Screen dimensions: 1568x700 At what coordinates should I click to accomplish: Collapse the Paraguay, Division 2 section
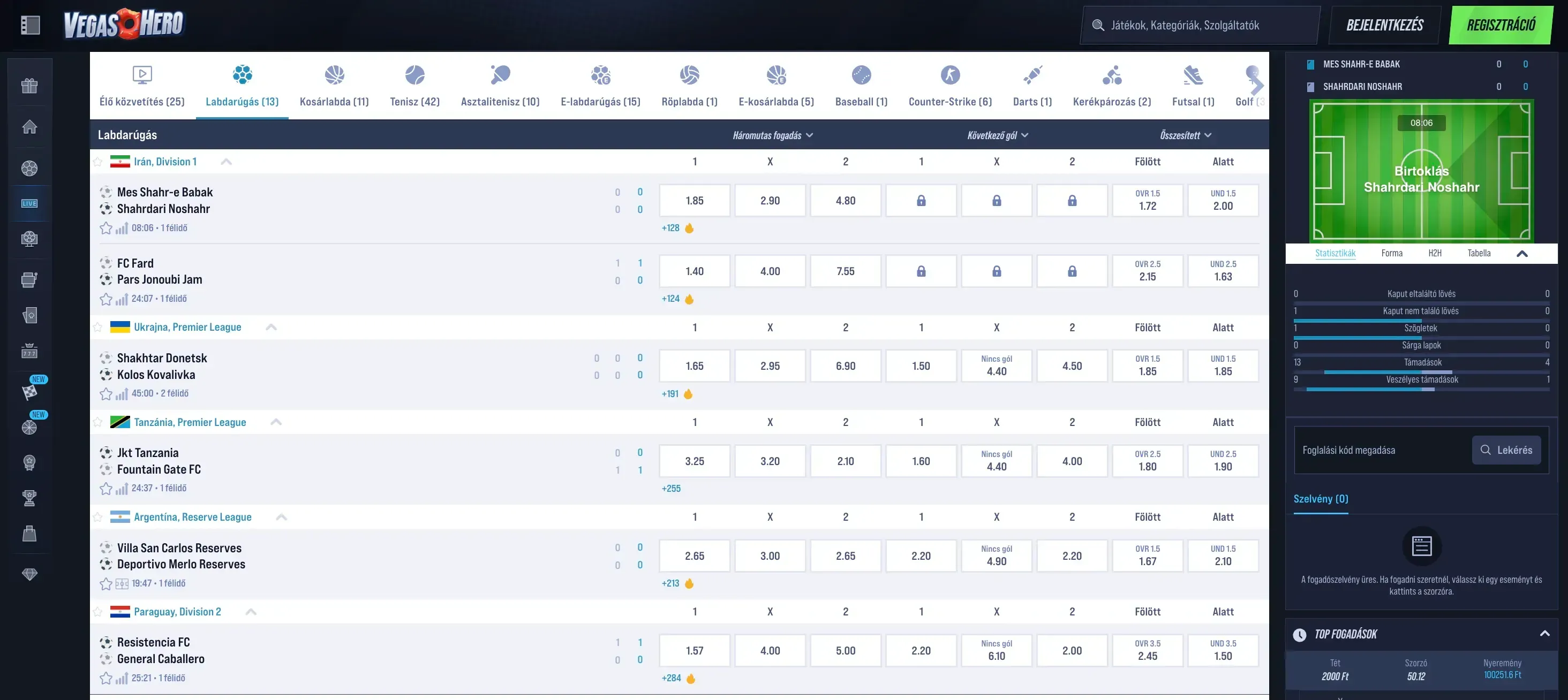tap(251, 612)
